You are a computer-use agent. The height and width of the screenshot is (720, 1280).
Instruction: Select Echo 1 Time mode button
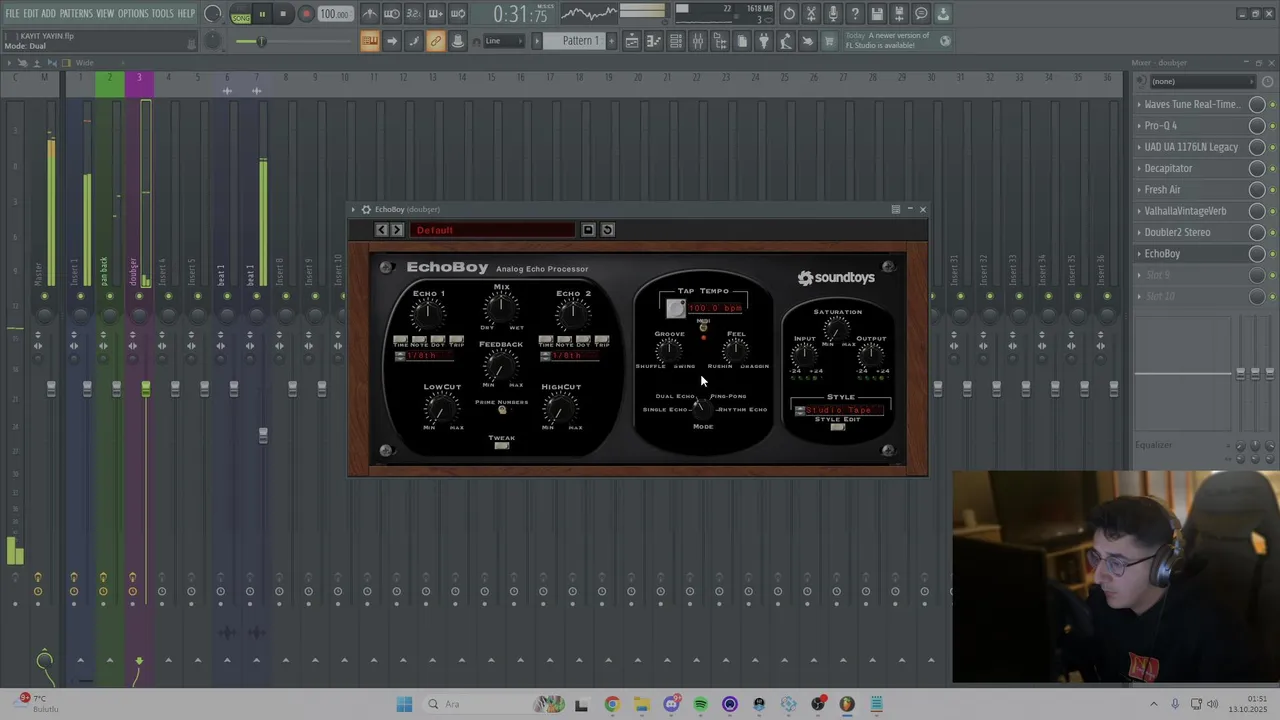(x=400, y=340)
